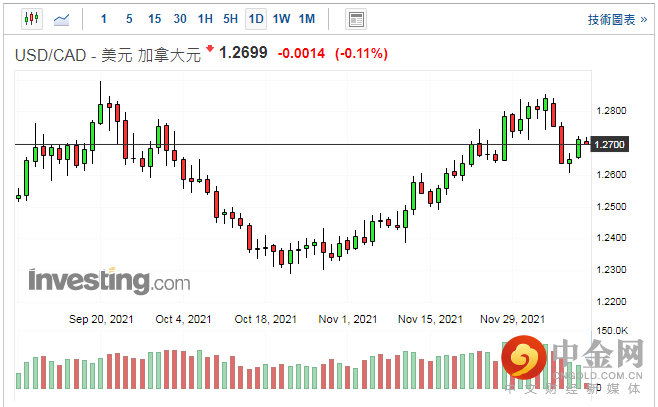This screenshot has width=658, height=407.
Task: Open the 技術圖表 technical chart link
Action: click(x=617, y=20)
